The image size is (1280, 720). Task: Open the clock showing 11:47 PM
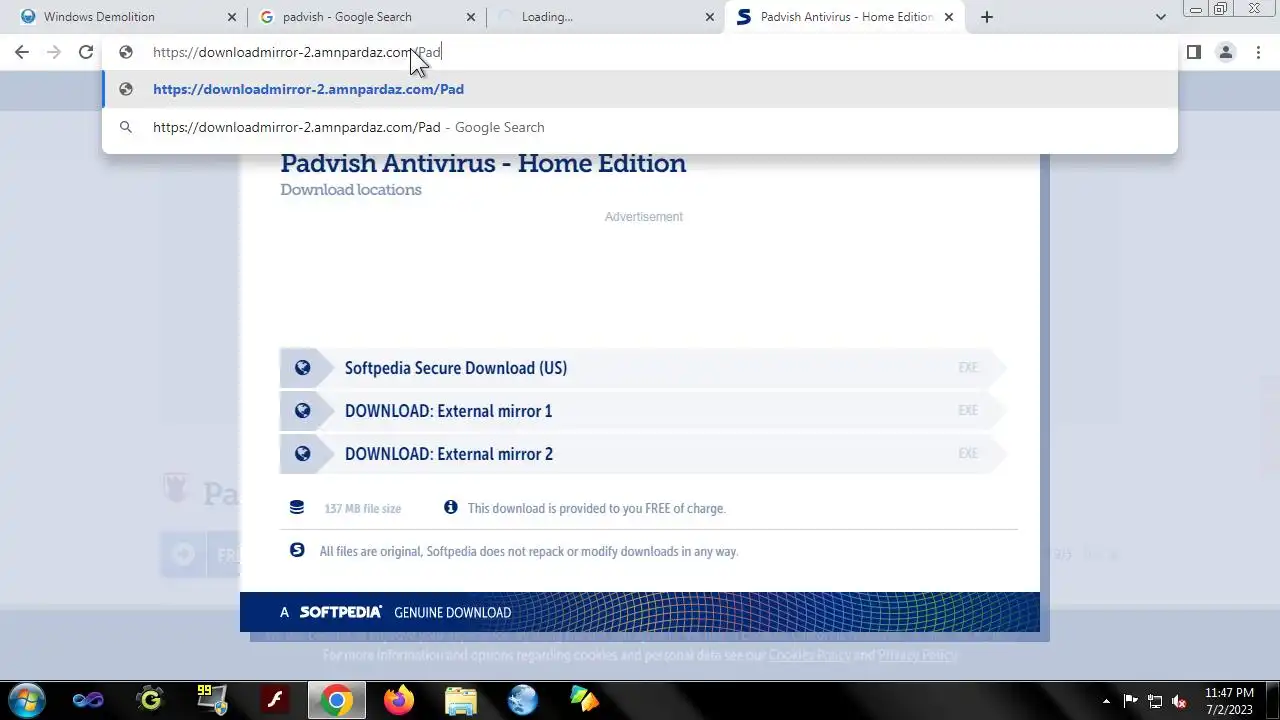point(1229,701)
